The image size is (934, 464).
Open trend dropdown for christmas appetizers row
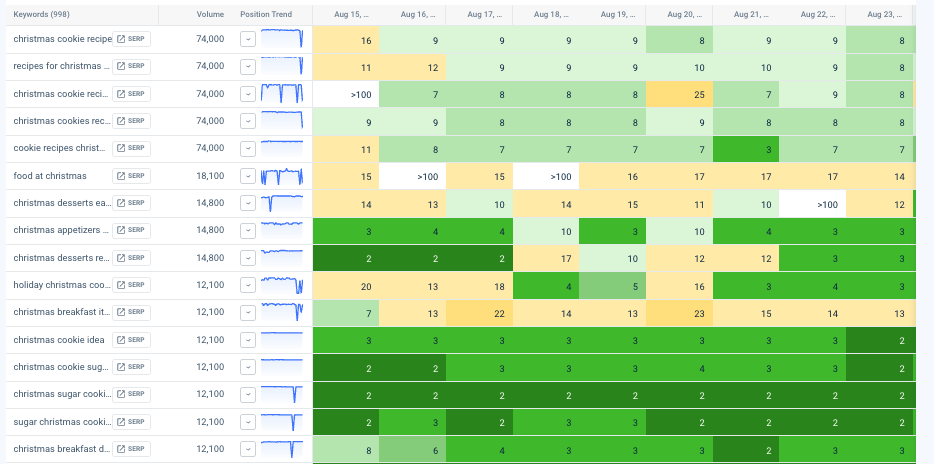pyautogui.click(x=248, y=230)
